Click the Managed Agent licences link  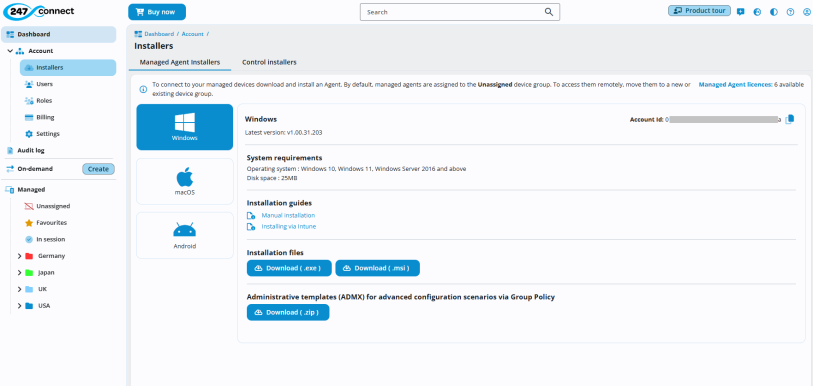tap(736, 85)
